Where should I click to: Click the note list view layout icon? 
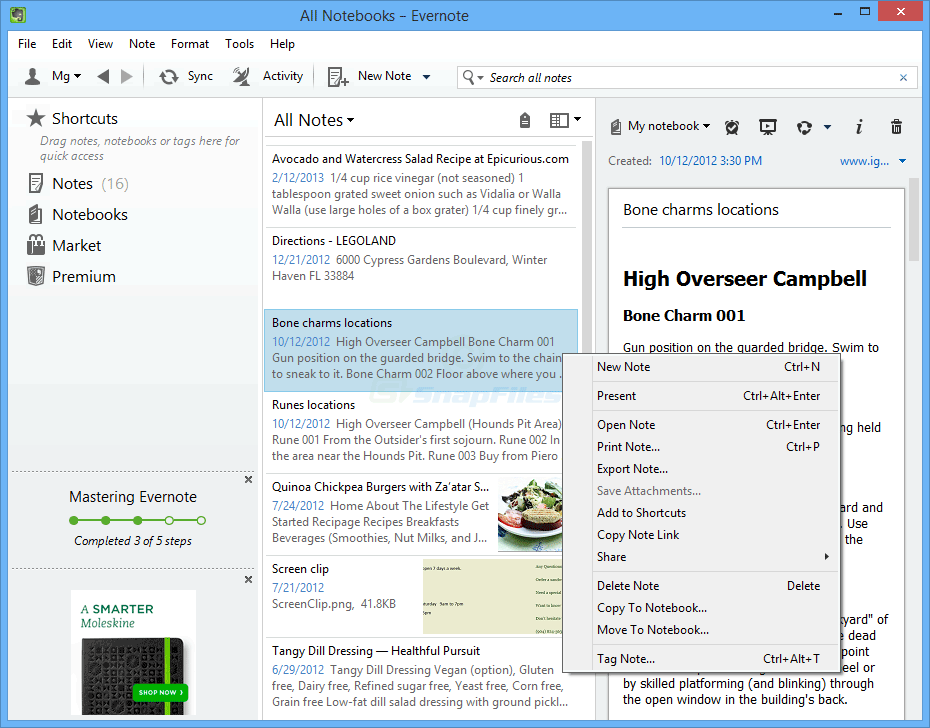(559, 120)
